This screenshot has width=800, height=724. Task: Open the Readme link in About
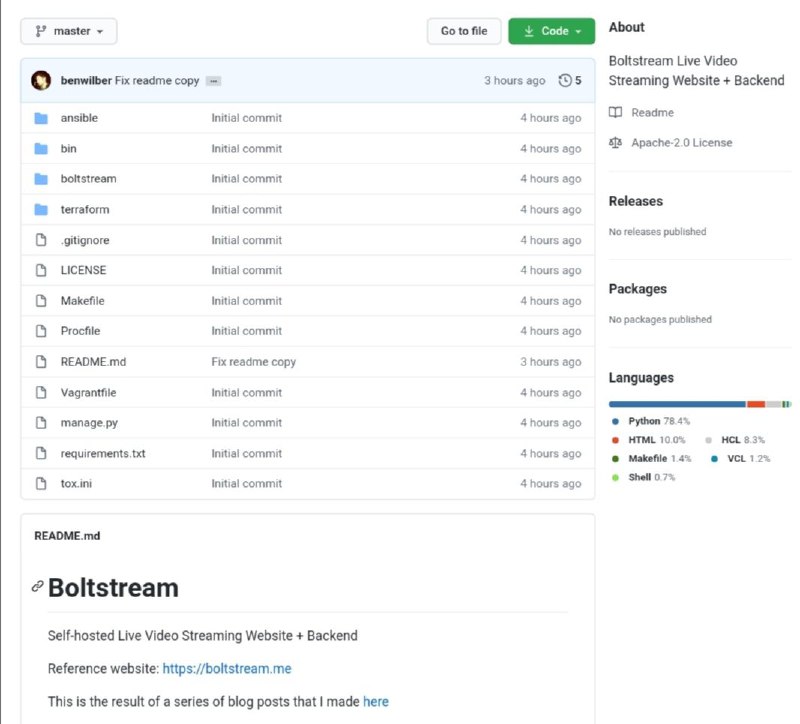(652, 113)
